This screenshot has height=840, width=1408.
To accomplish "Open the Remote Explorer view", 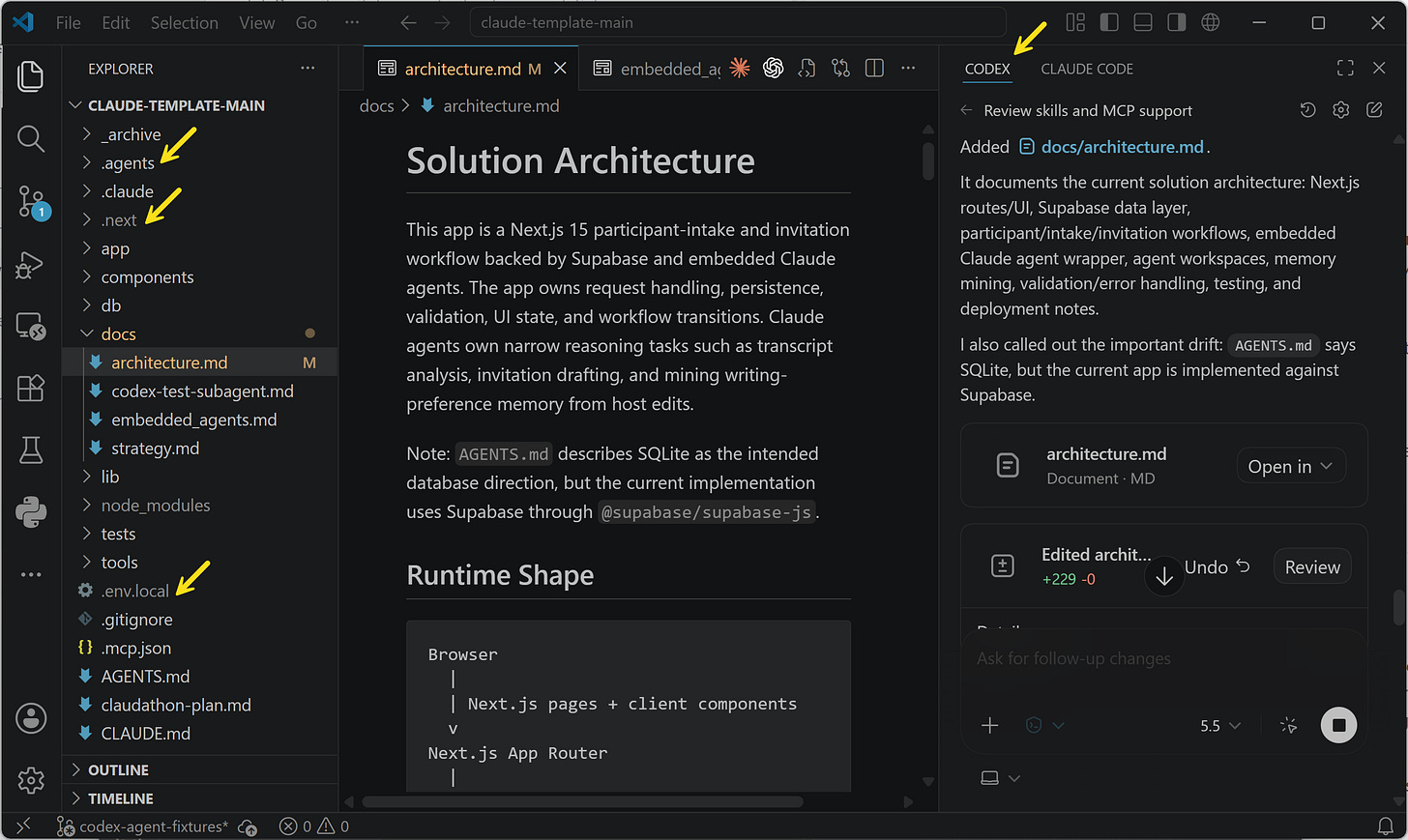I will click(x=31, y=327).
